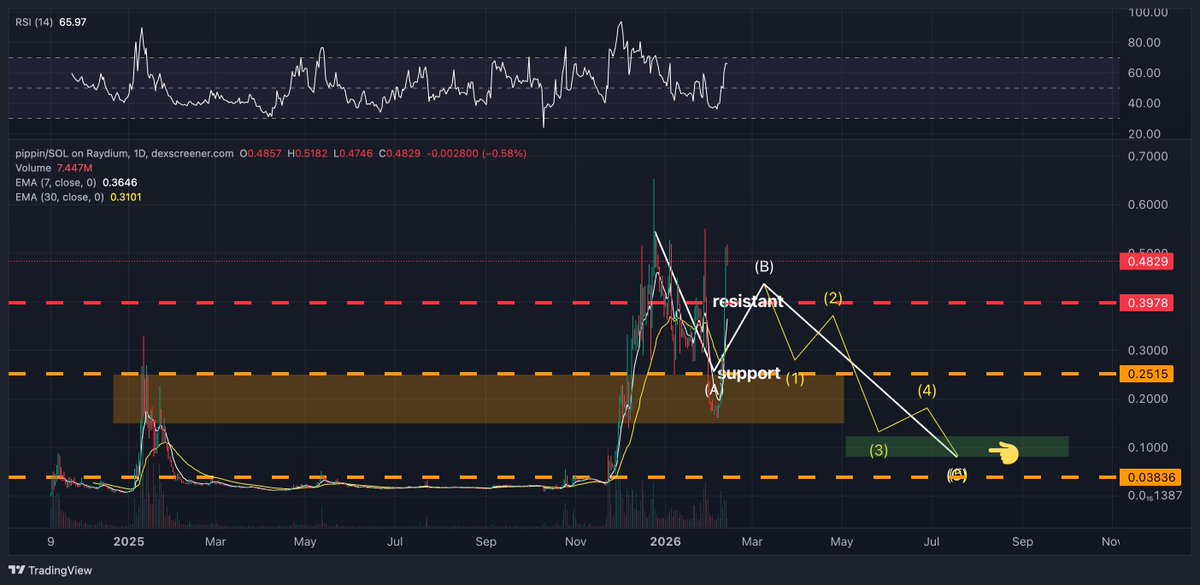
Task: Click the 0.6000 price axis label
Action: point(1150,205)
